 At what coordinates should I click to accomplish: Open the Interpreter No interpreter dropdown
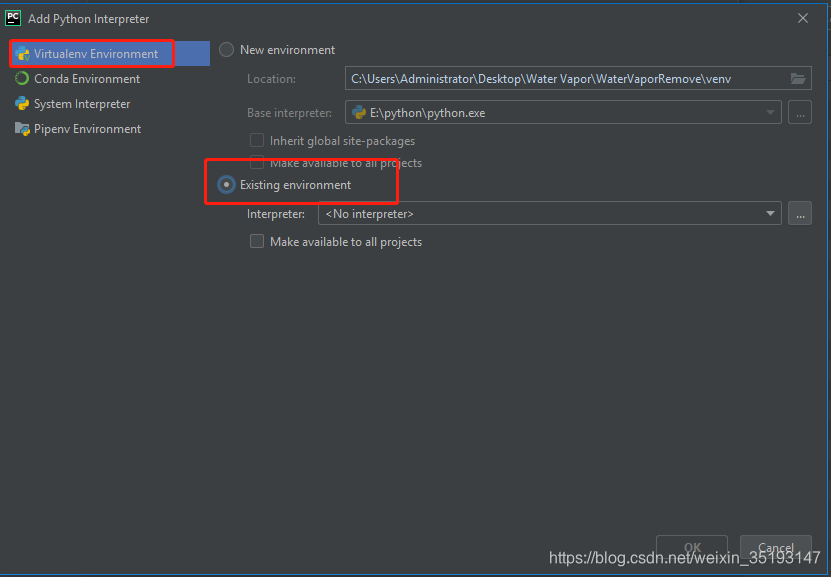click(x=550, y=214)
